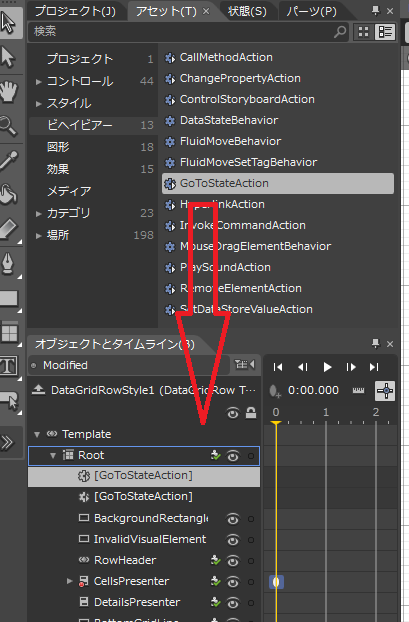Open the Assets chevron in toolbar
This screenshot has height=622, width=409.
tap(7, 442)
